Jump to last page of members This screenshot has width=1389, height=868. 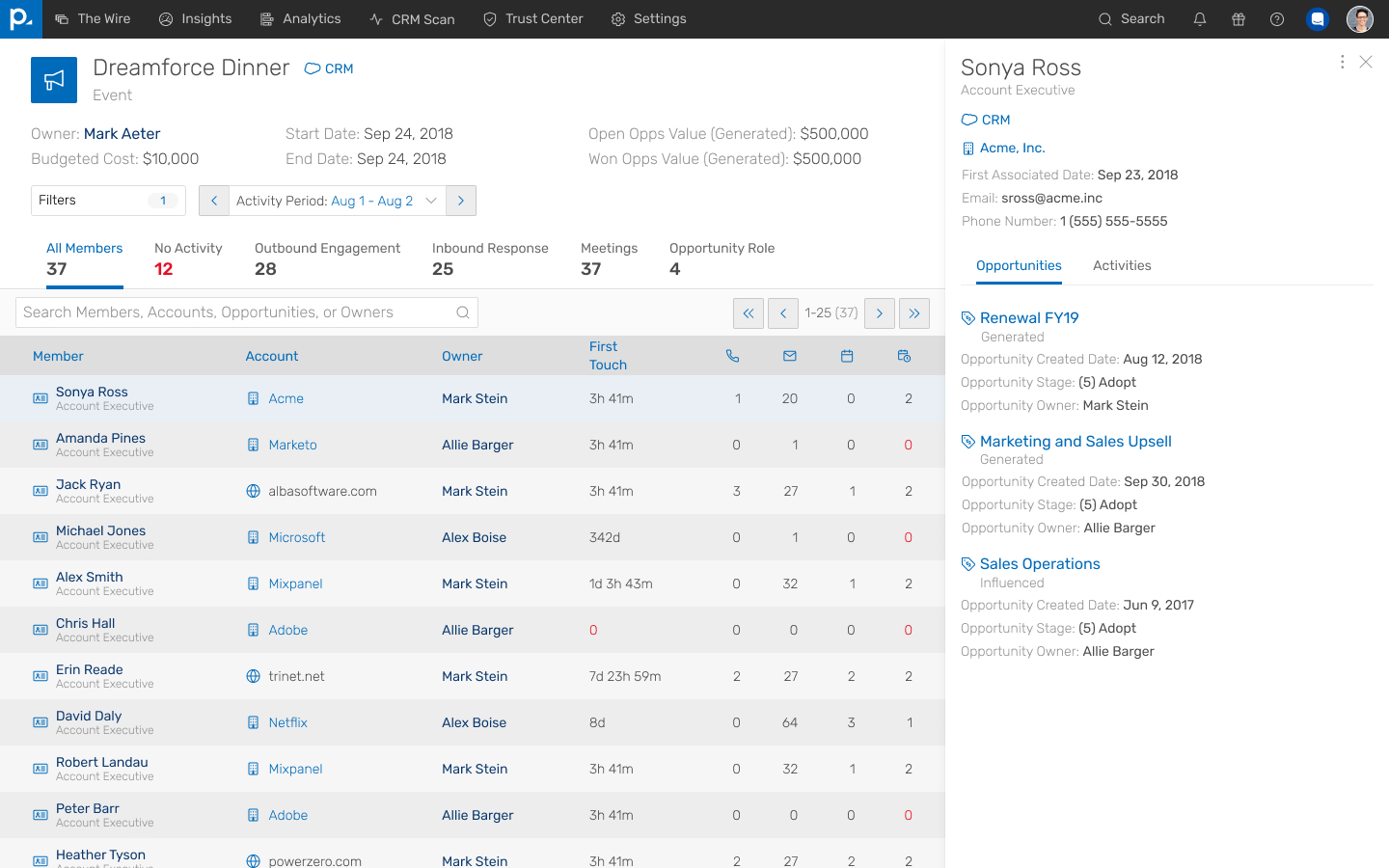coord(914,313)
